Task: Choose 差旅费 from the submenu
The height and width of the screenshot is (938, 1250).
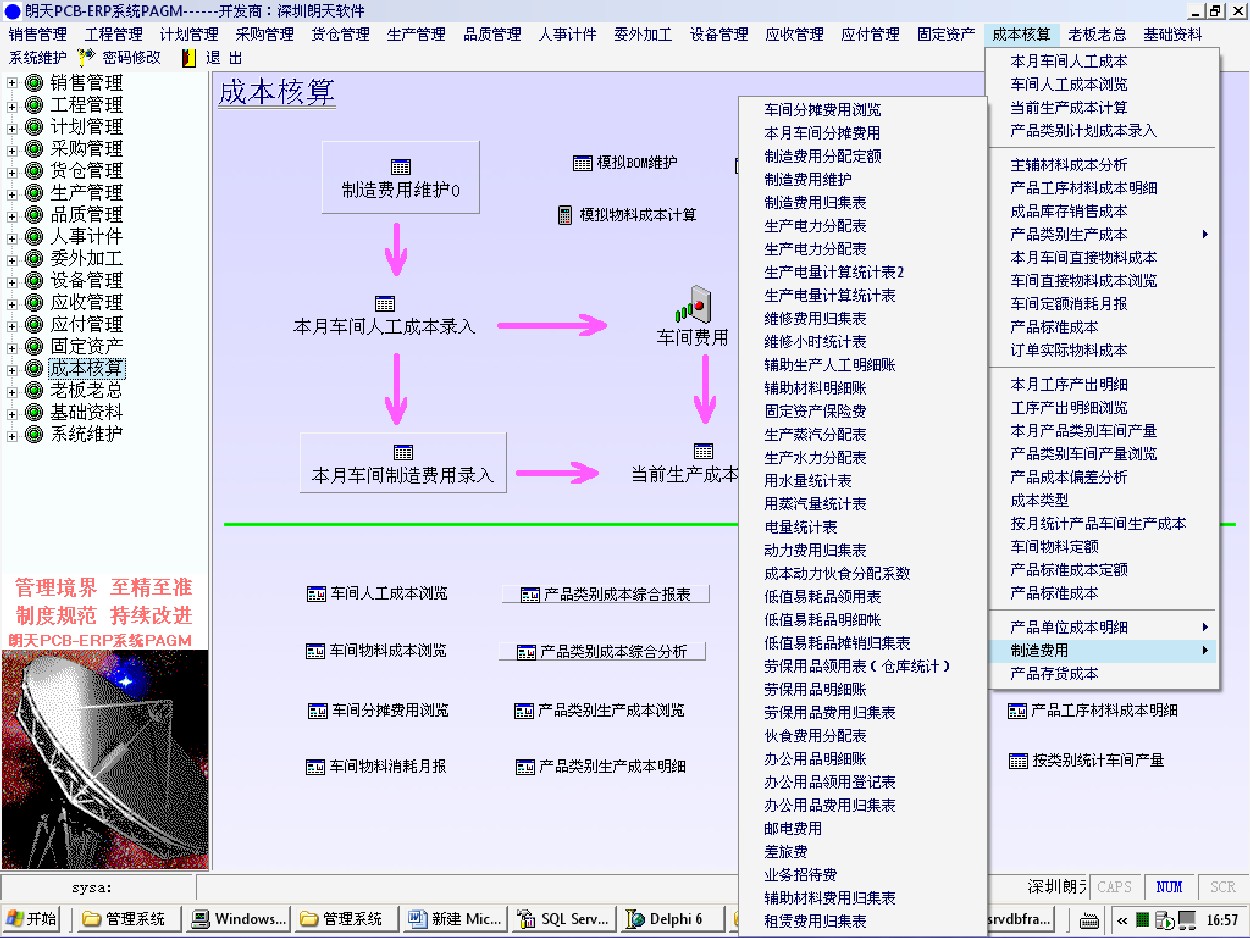Action: pos(862,852)
